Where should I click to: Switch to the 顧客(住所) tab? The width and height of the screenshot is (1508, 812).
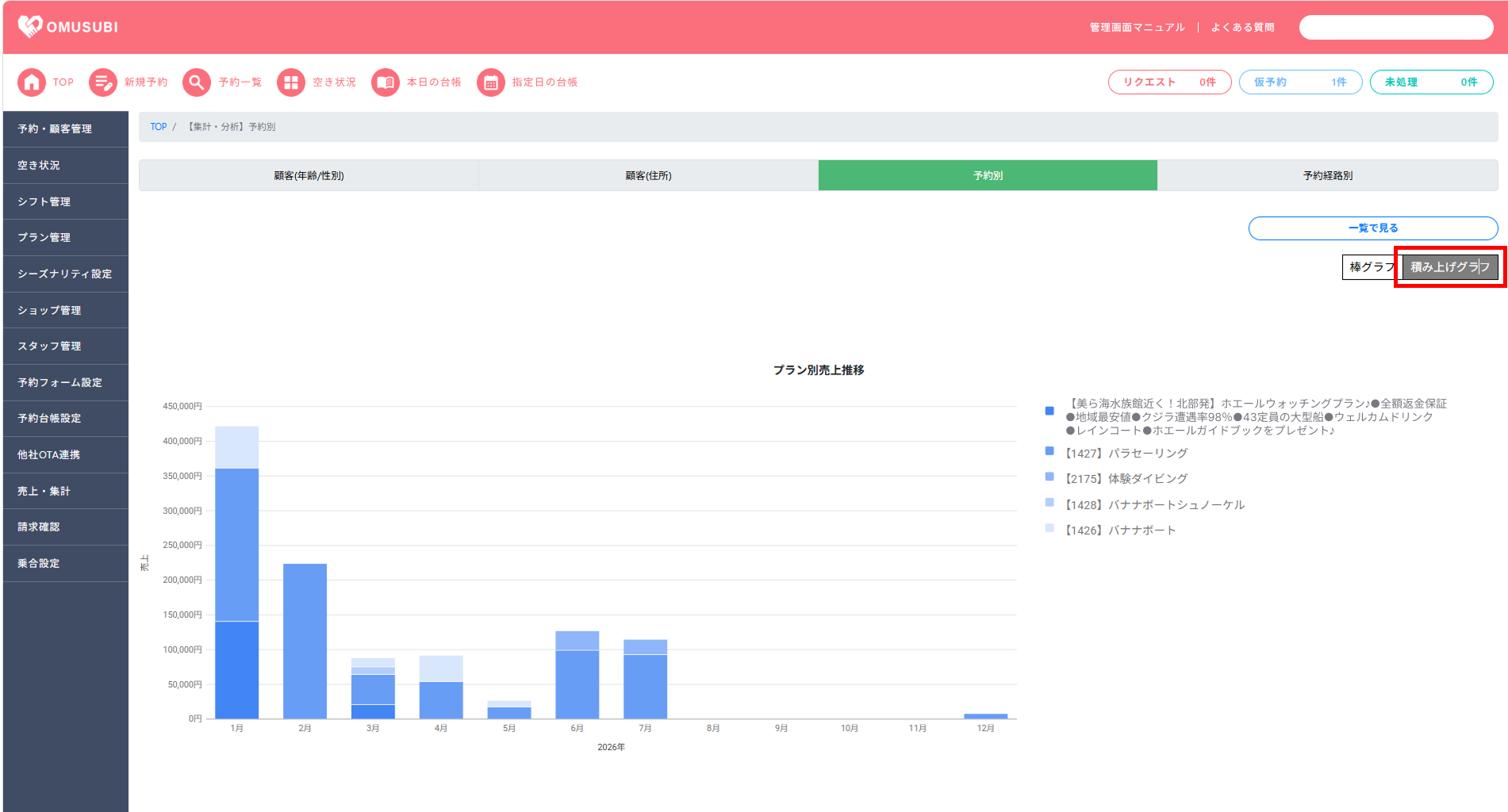pyautogui.click(x=648, y=175)
